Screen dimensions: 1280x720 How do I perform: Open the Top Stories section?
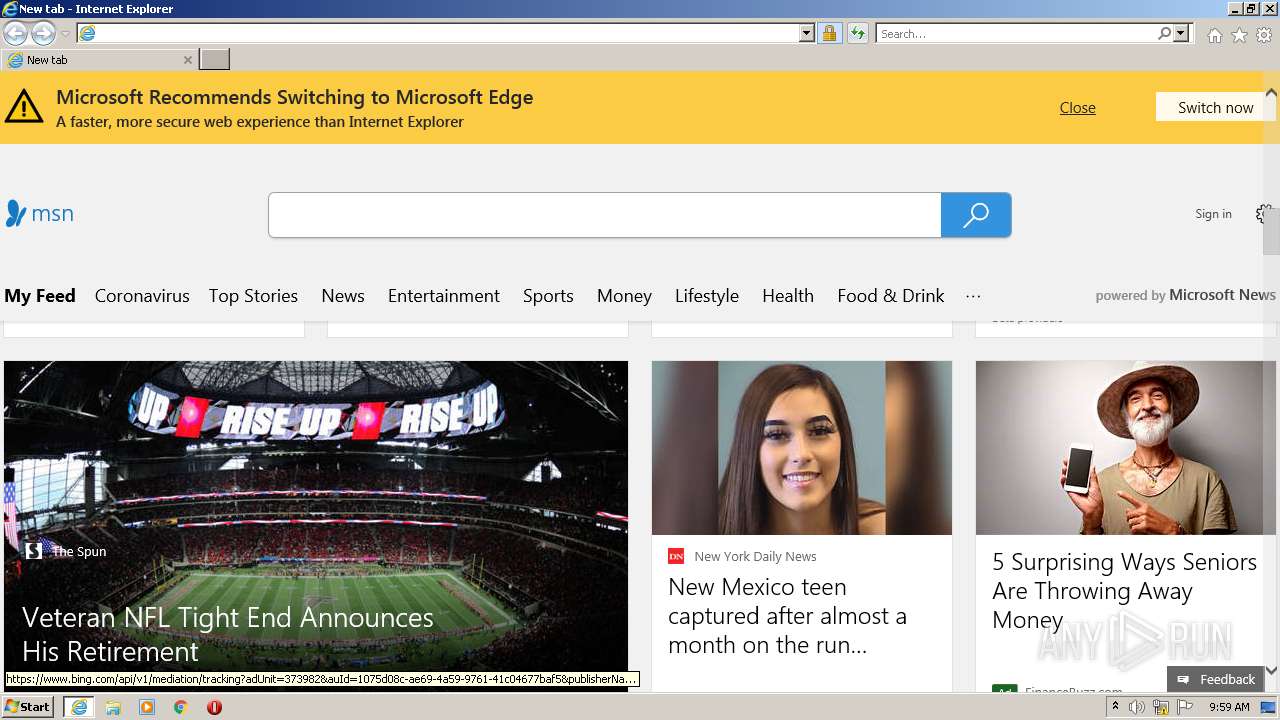(x=253, y=296)
